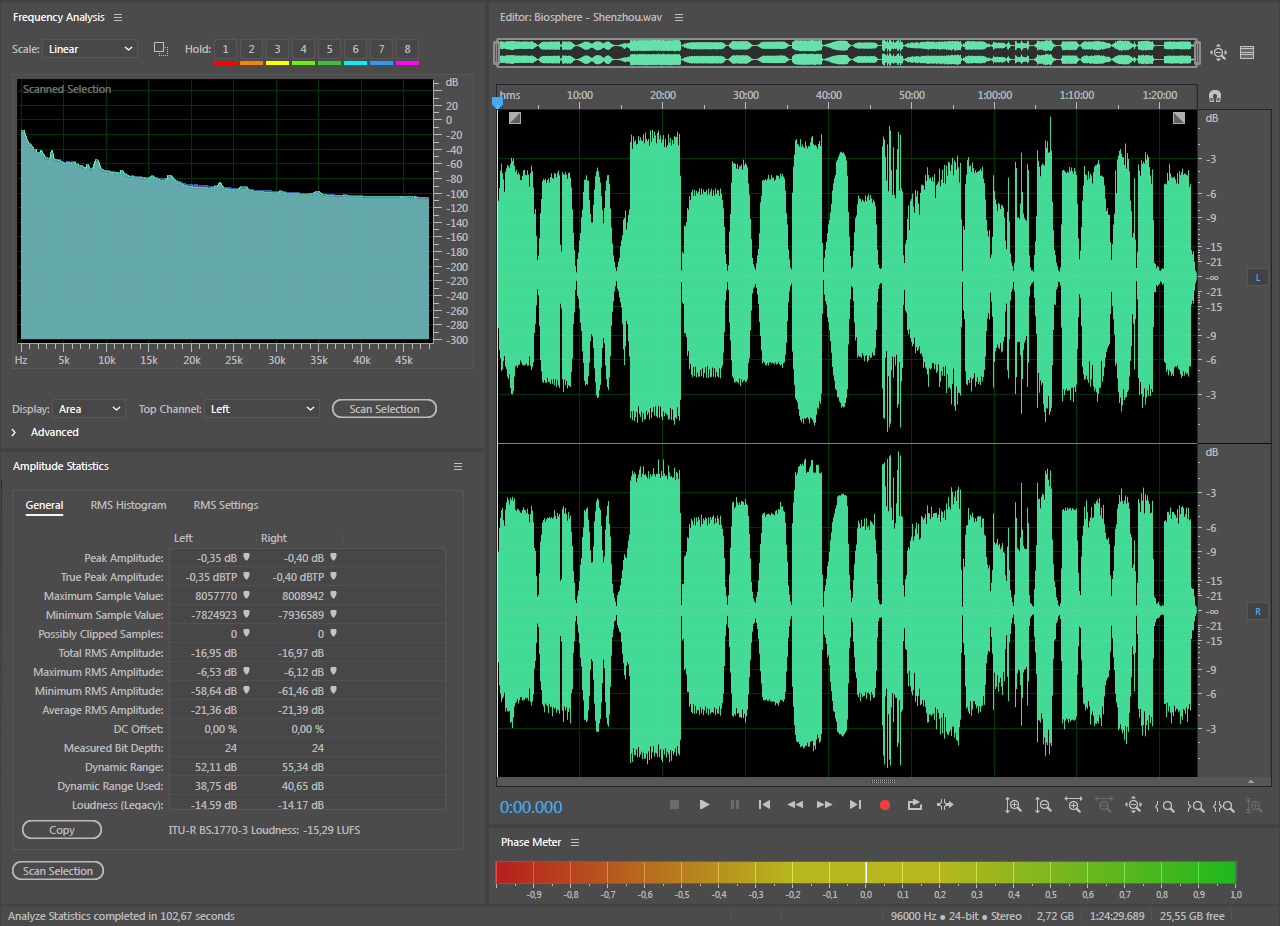Zoom in at the selection Out Point
The height and width of the screenshot is (926, 1280).
point(1195,806)
